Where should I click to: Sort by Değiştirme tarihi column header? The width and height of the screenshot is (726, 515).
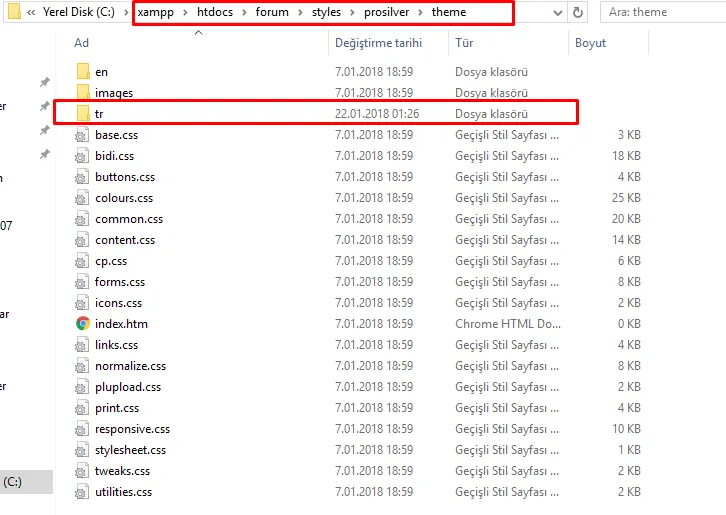coord(378,43)
